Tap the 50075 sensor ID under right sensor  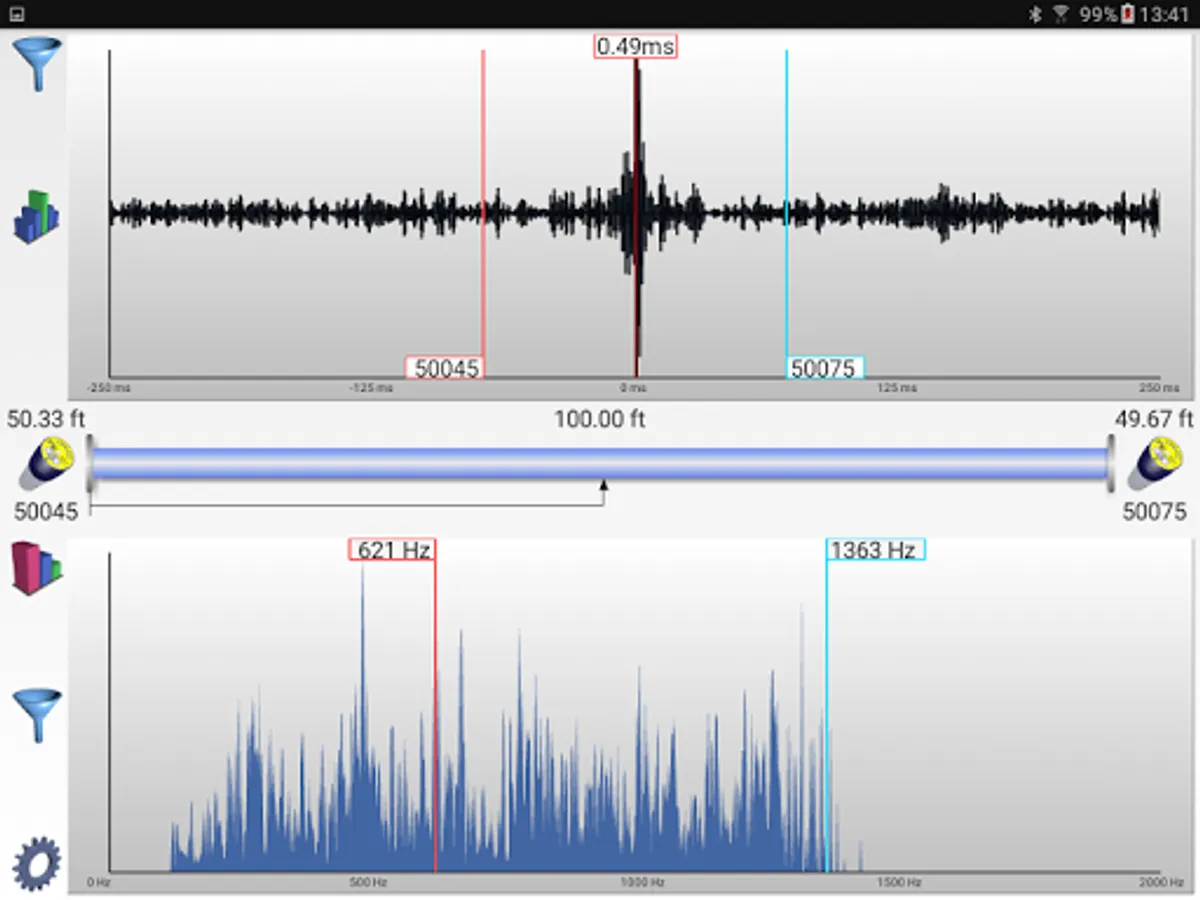1154,511
